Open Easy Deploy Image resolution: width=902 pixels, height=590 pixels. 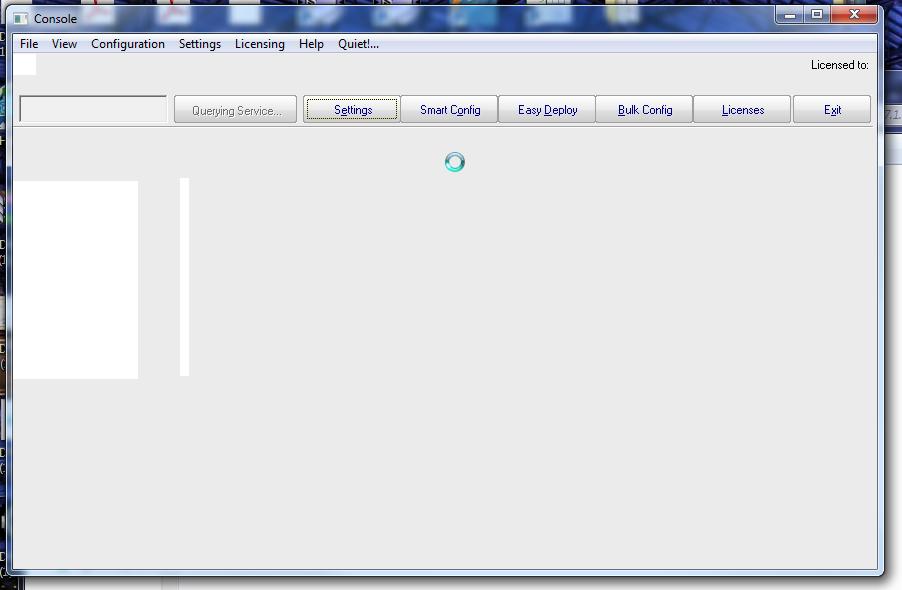point(546,109)
